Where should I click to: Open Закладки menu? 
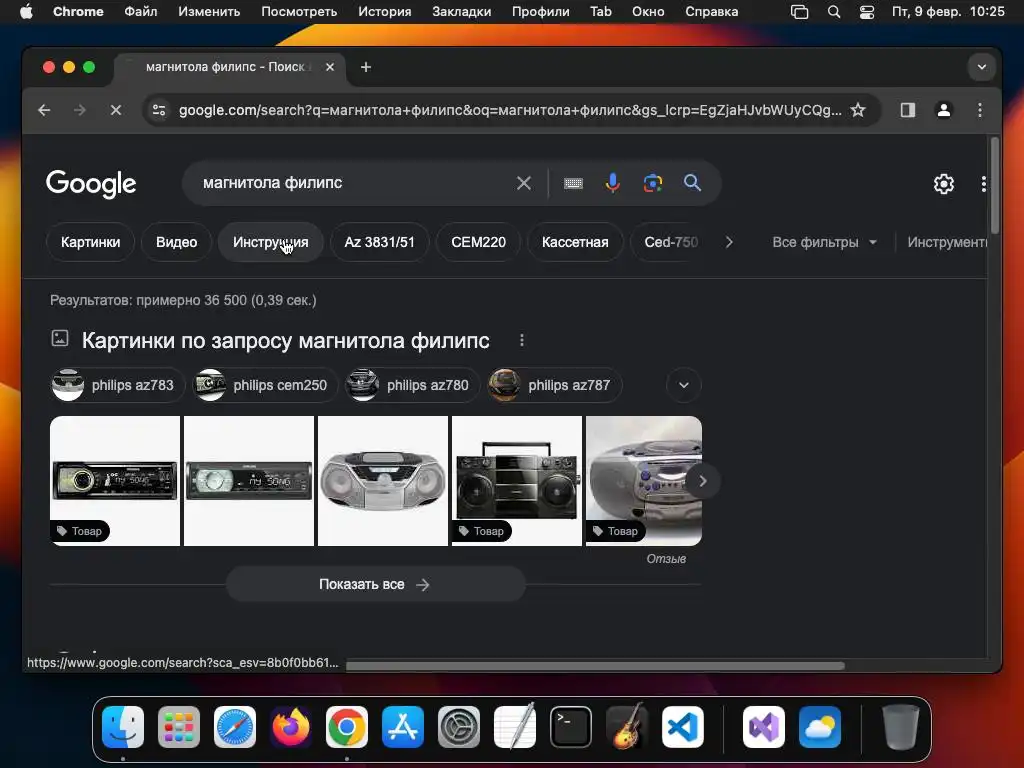462,12
